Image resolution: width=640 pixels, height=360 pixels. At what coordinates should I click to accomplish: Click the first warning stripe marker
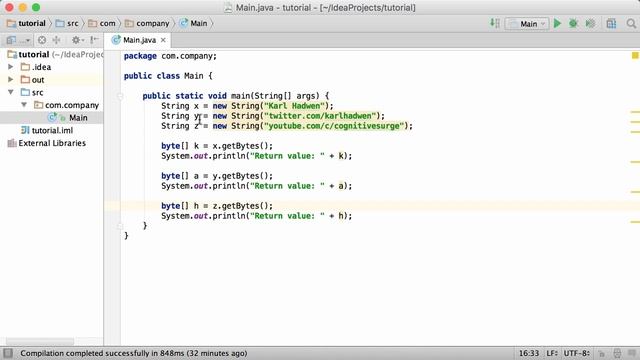(635, 111)
